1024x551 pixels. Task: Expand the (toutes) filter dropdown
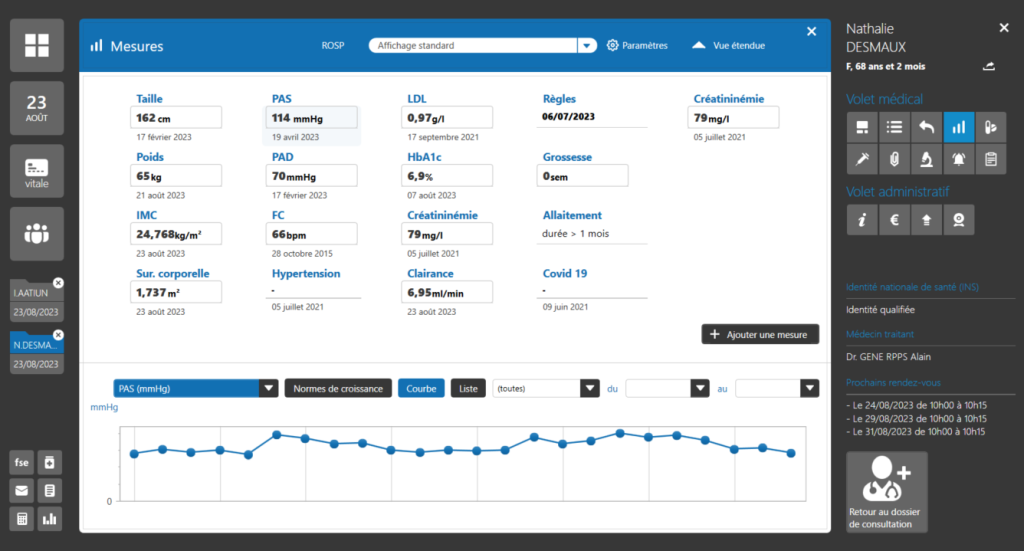590,388
